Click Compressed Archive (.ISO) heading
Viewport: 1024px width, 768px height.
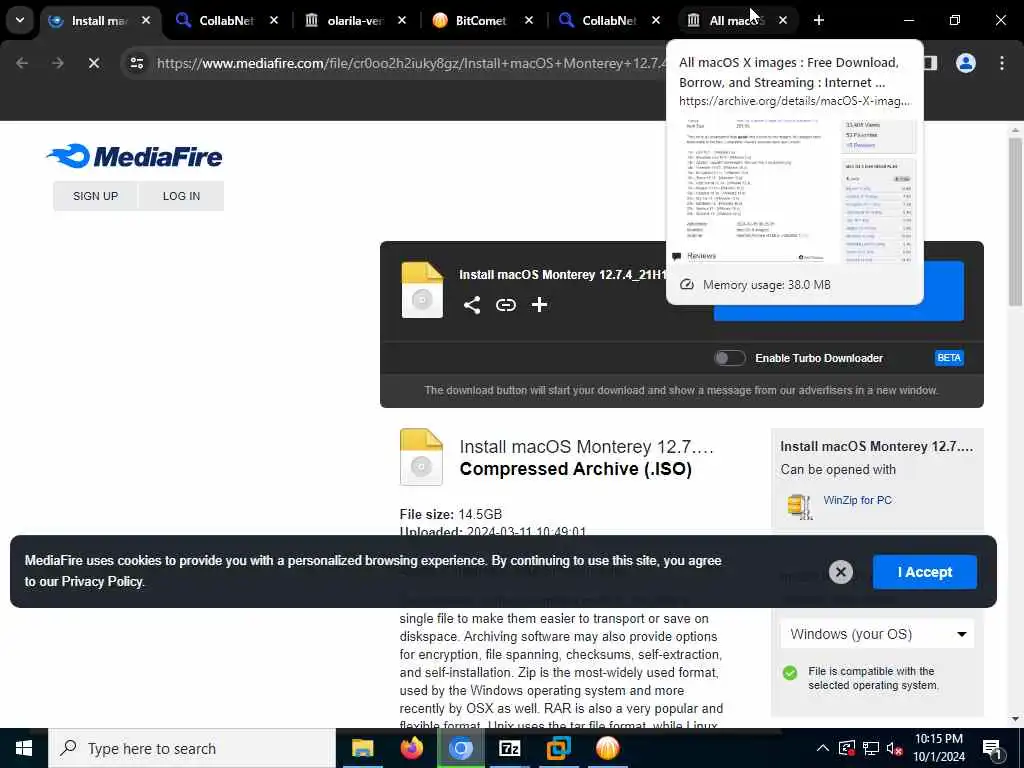point(575,469)
